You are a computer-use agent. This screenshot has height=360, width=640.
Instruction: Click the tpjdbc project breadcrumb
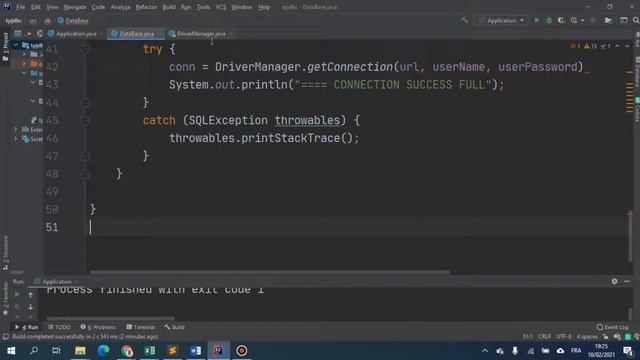(13, 20)
